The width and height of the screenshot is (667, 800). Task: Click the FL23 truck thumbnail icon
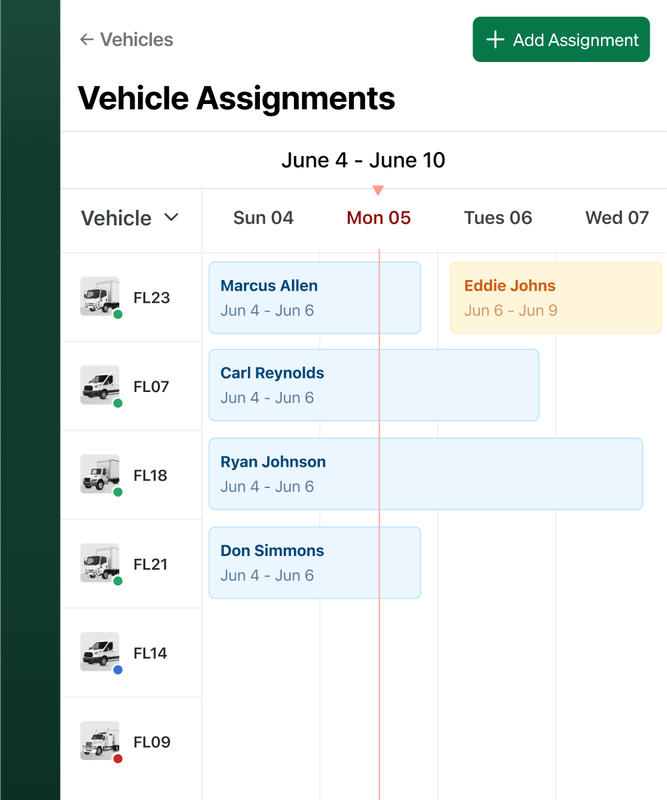tap(100, 296)
